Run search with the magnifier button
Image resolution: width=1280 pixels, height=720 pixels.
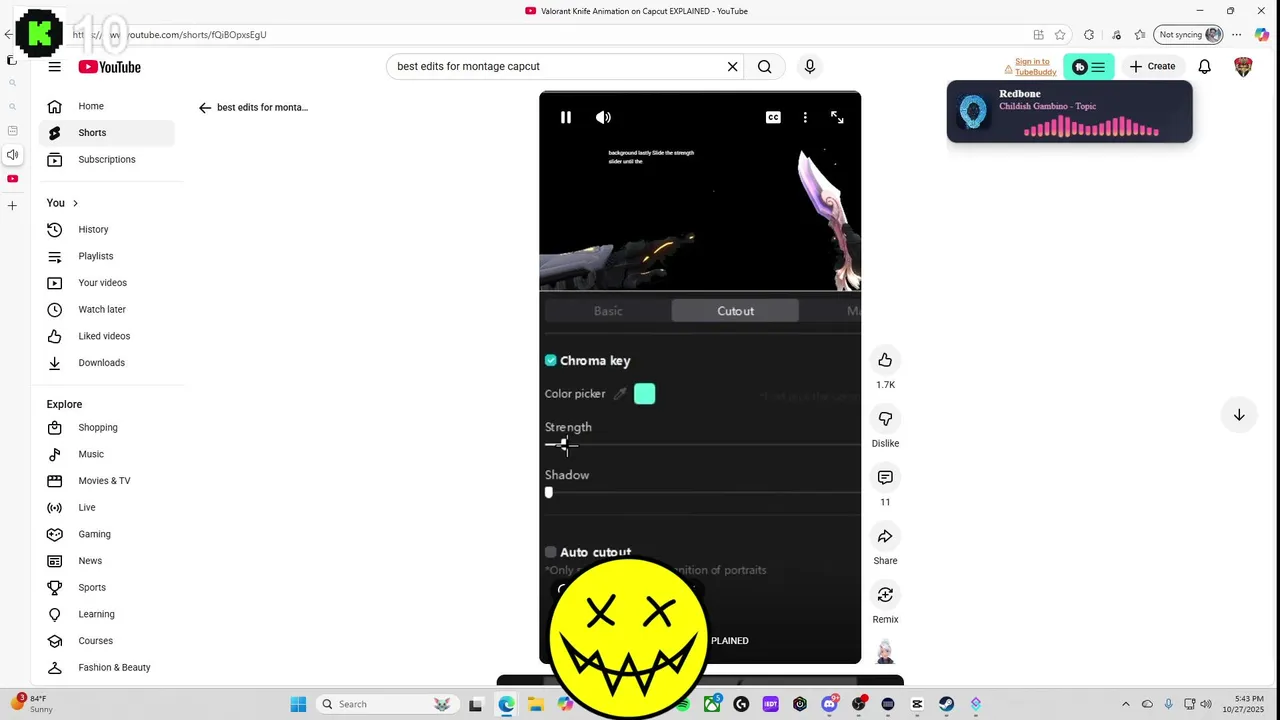click(764, 66)
